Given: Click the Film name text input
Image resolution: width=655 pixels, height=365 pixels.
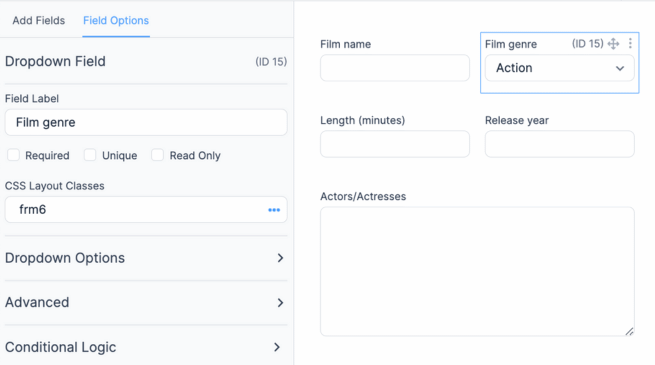Looking at the screenshot, I should 395,68.
